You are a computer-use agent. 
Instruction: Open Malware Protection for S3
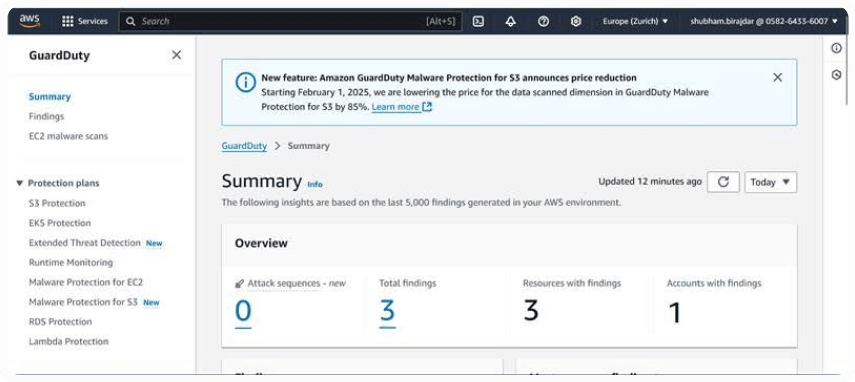(83, 302)
